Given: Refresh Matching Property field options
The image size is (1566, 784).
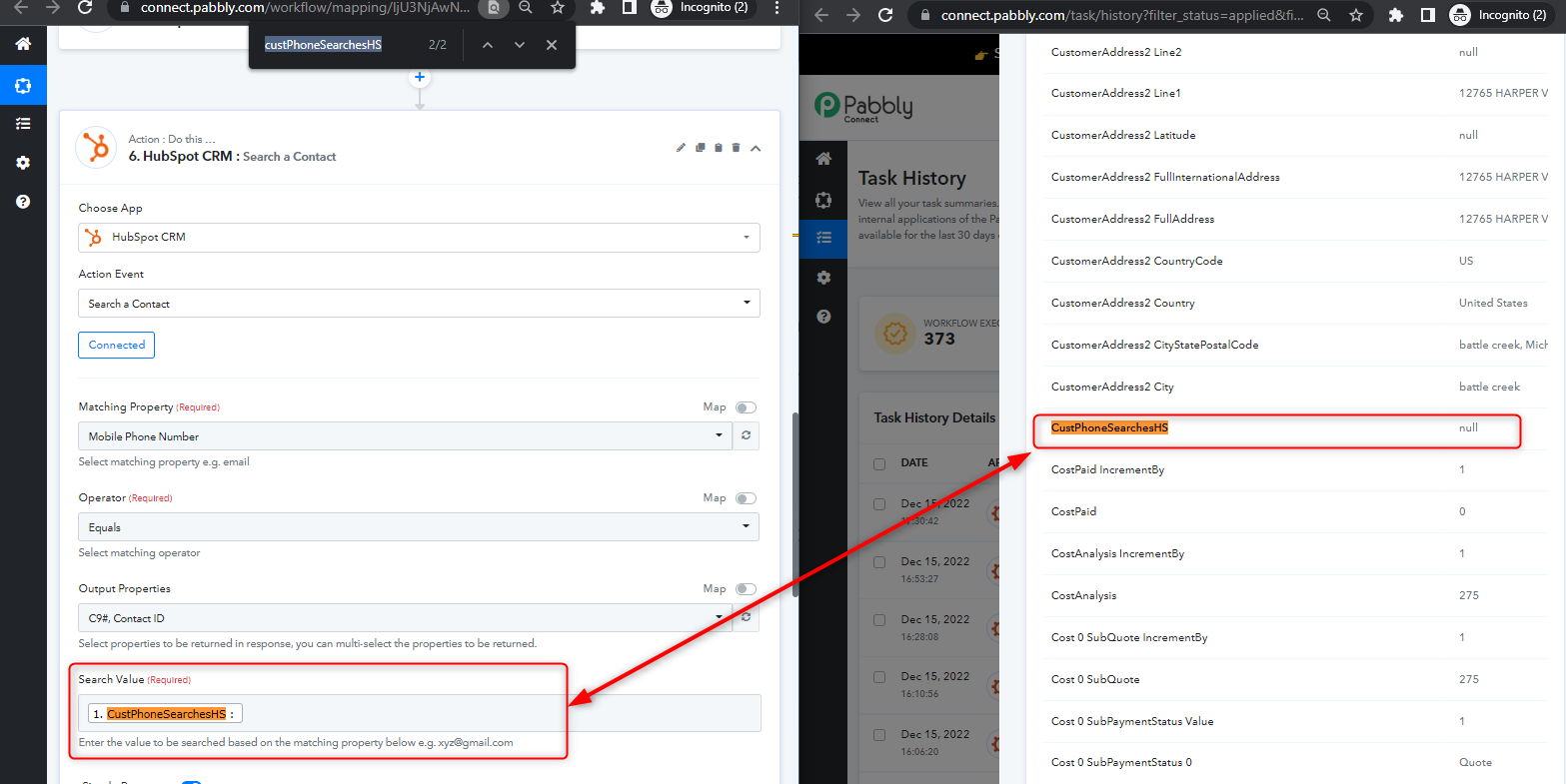Looking at the screenshot, I should [746, 435].
